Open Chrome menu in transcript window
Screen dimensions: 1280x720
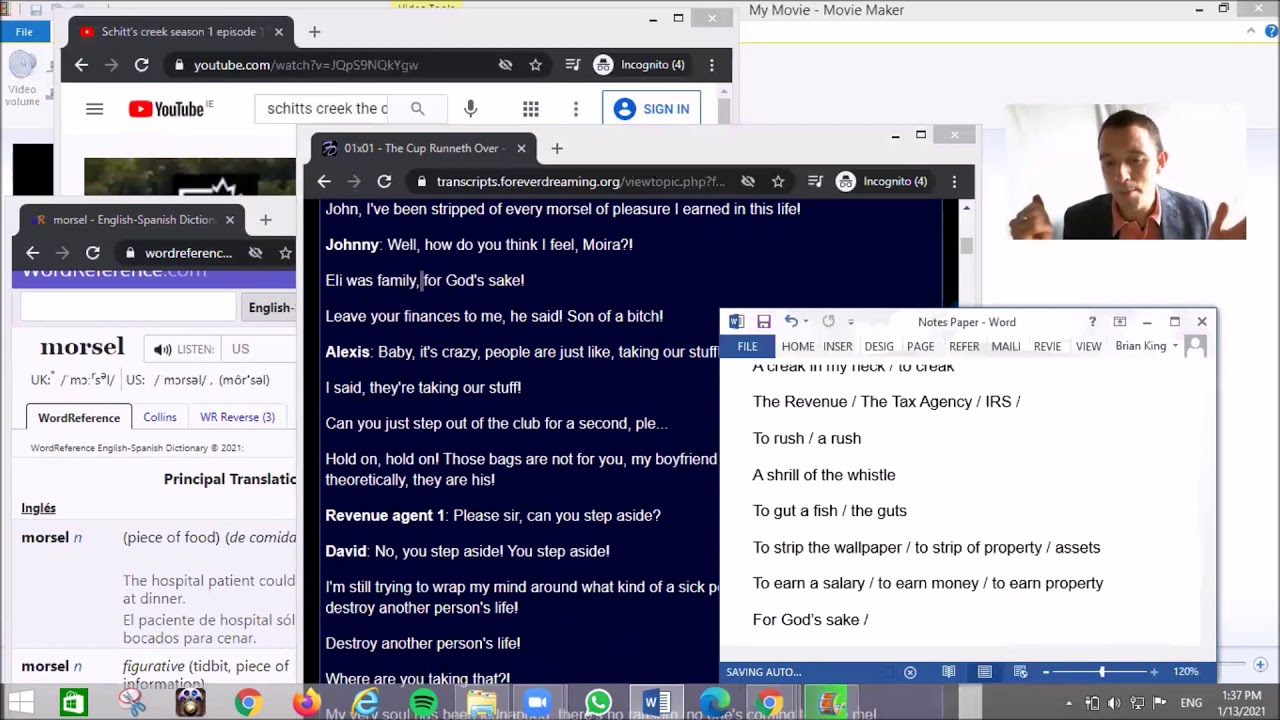(954, 181)
